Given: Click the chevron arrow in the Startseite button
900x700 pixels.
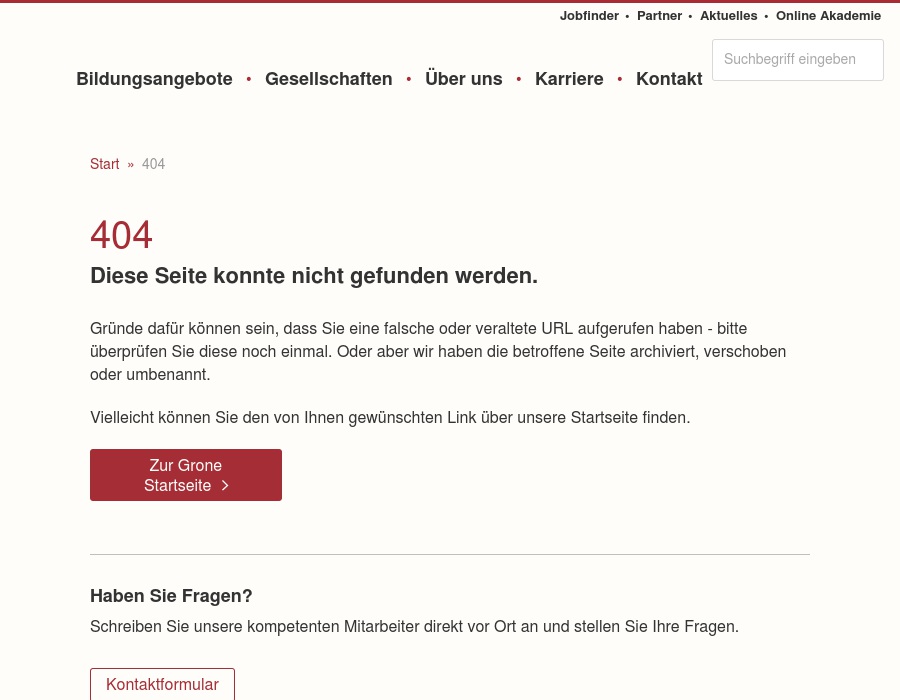Looking at the screenshot, I should pyautogui.click(x=224, y=485).
